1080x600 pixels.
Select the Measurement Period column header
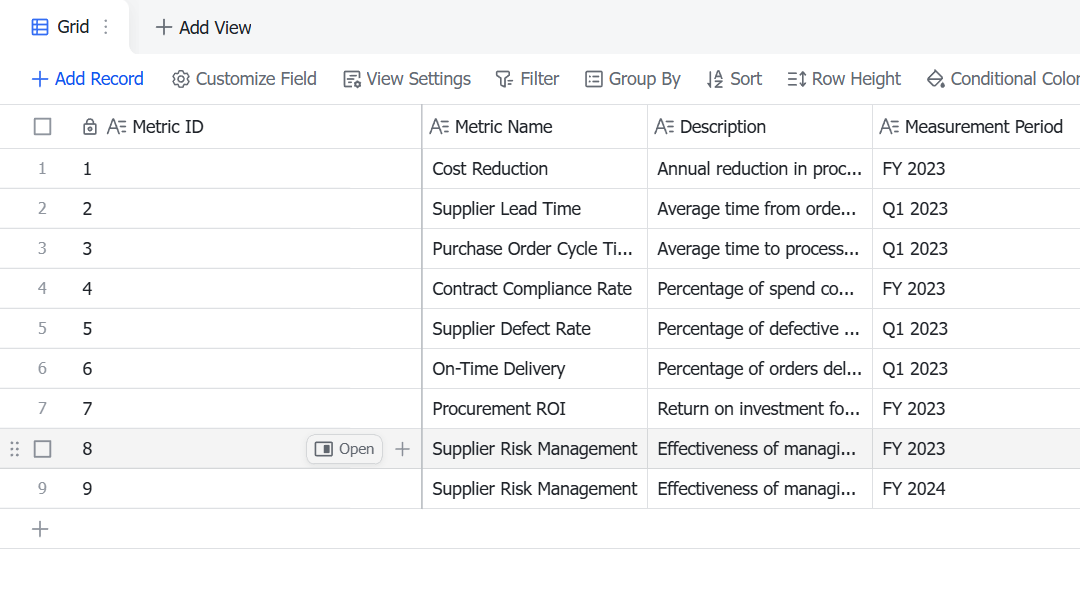click(976, 127)
